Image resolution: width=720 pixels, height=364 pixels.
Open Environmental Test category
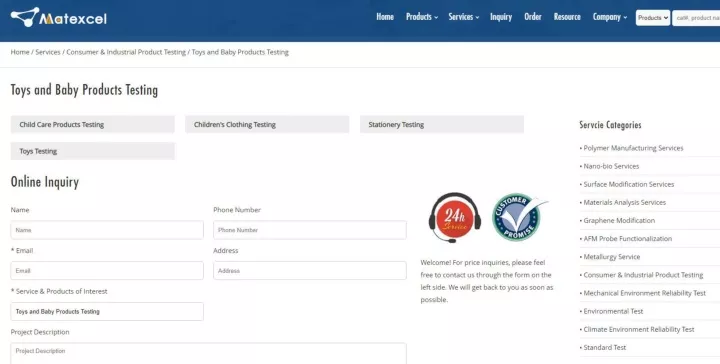coord(613,311)
